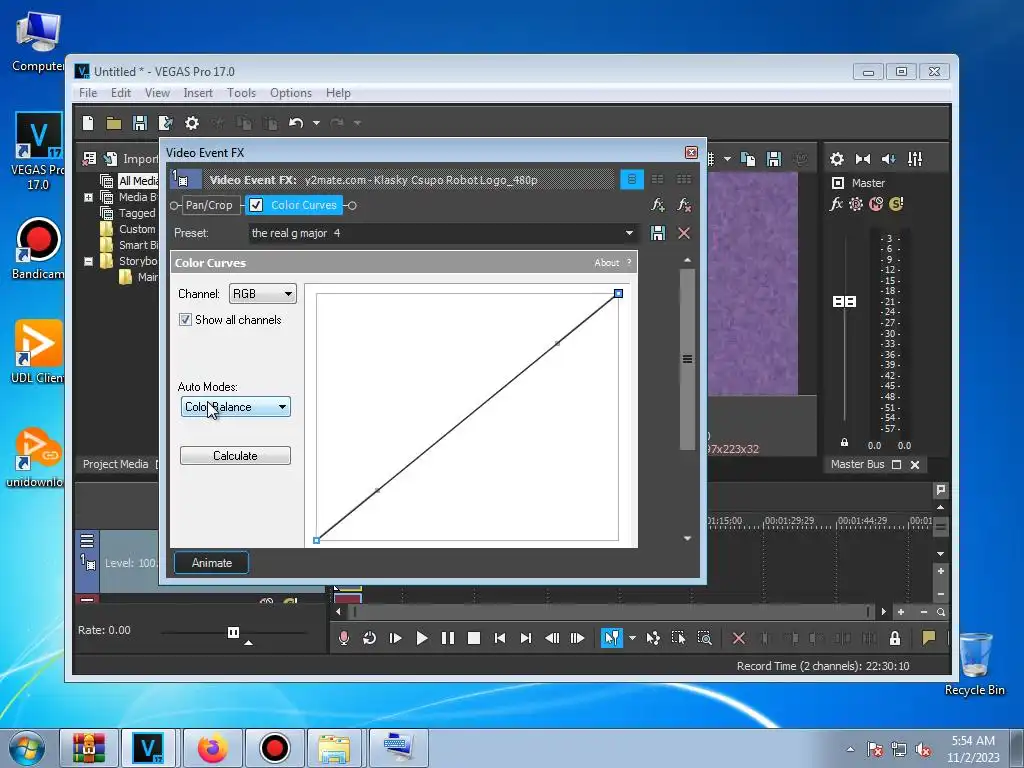The image size is (1024, 768).
Task: Open Bandicam from the taskbar
Action: pos(275,748)
